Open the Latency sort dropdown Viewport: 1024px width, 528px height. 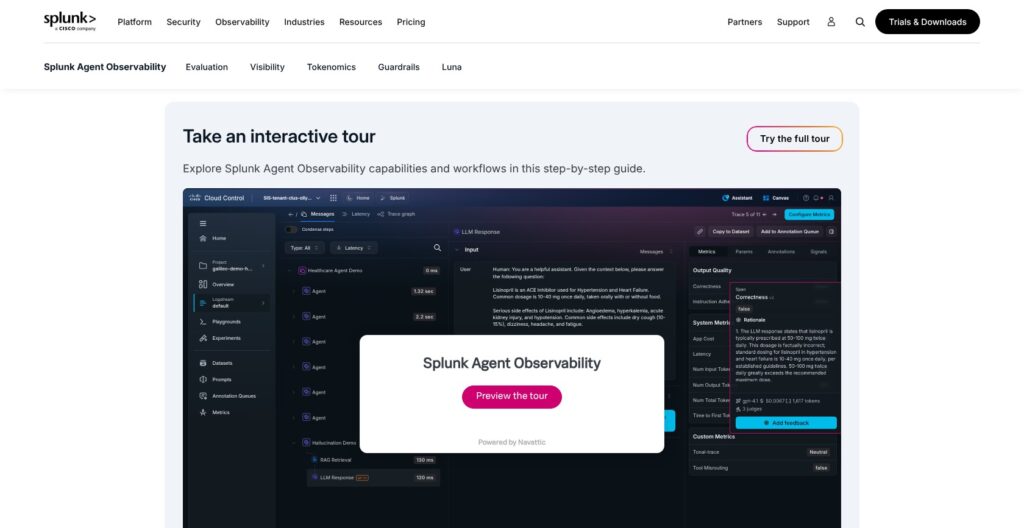click(x=353, y=248)
